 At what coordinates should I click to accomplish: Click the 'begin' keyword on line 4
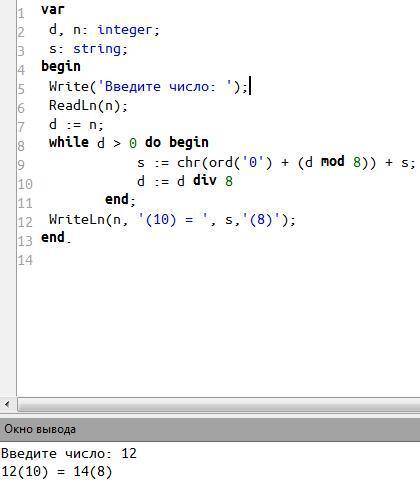click(61, 67)
